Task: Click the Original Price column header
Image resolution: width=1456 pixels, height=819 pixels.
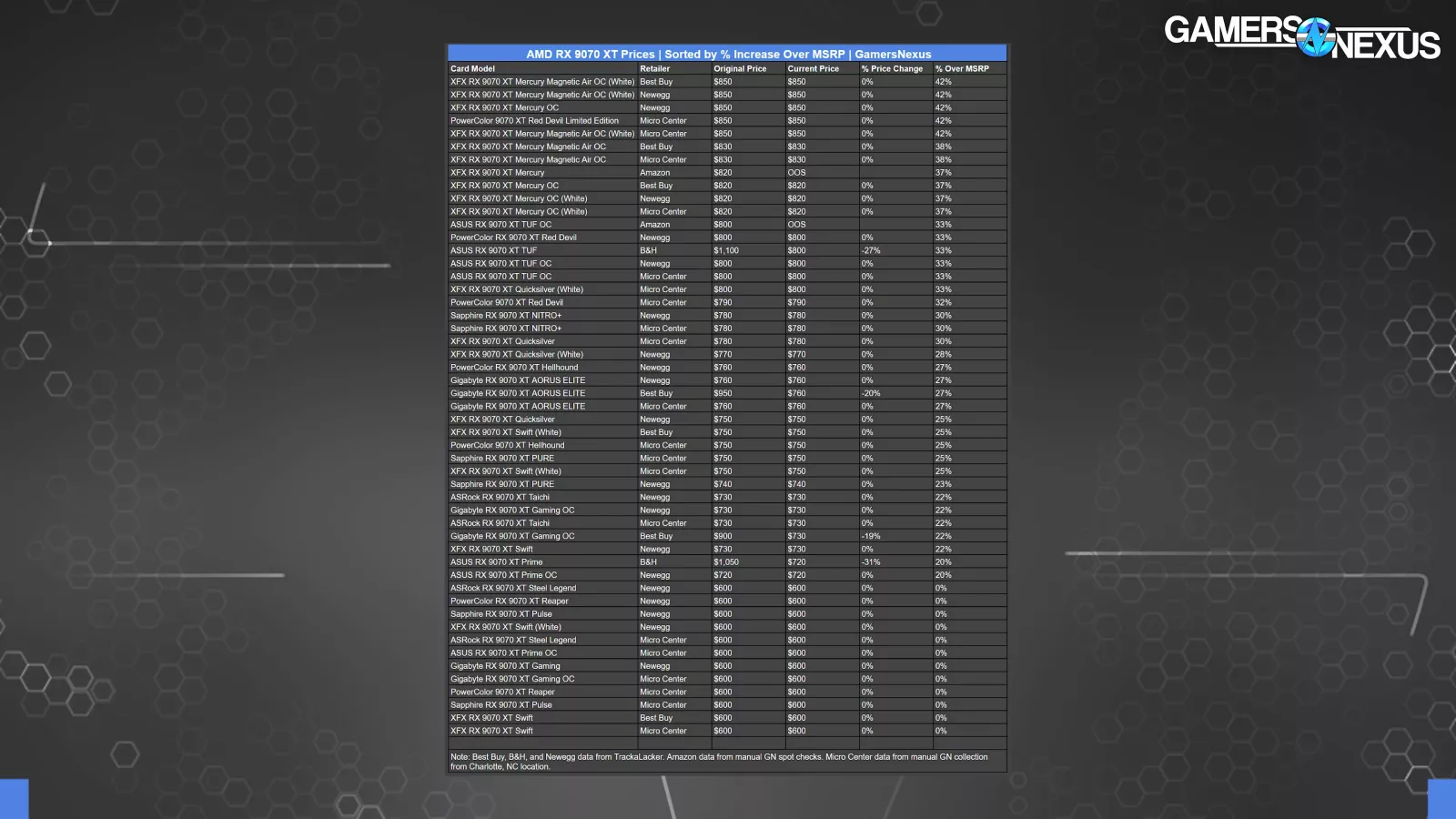Action: [740, 69]
